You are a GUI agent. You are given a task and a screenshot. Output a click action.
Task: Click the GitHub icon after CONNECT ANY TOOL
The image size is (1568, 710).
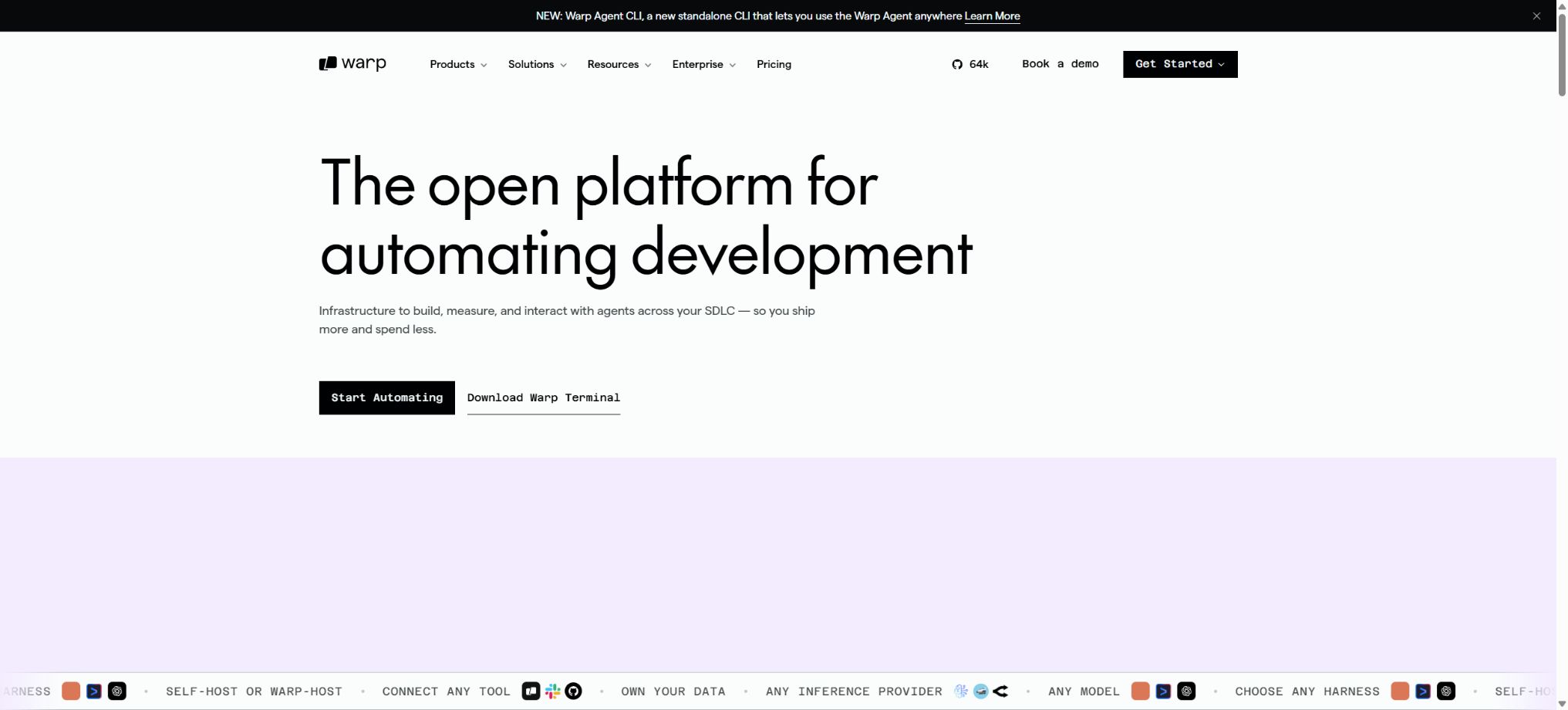pos(573,691)
